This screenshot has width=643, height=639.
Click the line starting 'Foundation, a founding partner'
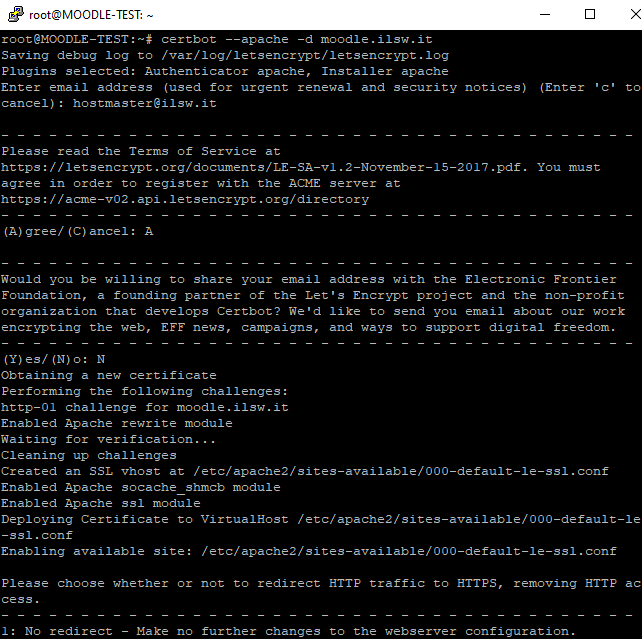312,295
